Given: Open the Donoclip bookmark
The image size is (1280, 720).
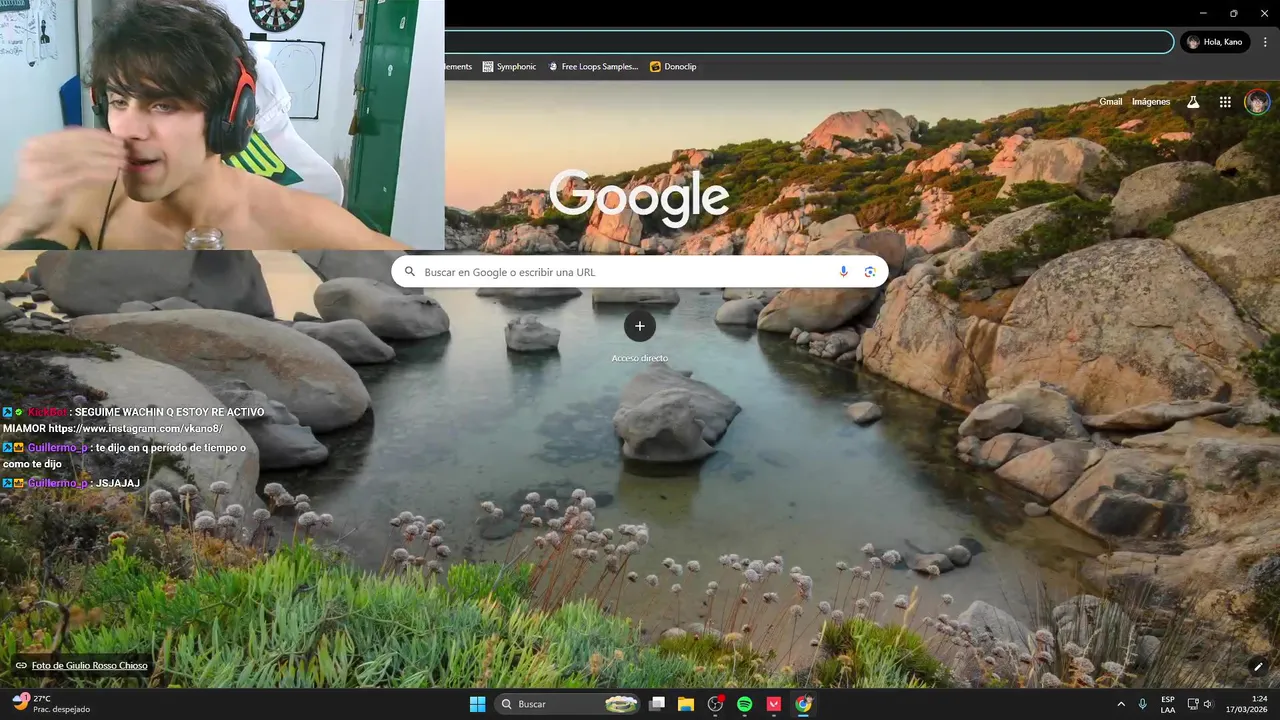Looking at the screenshot, I should [673, 67].
